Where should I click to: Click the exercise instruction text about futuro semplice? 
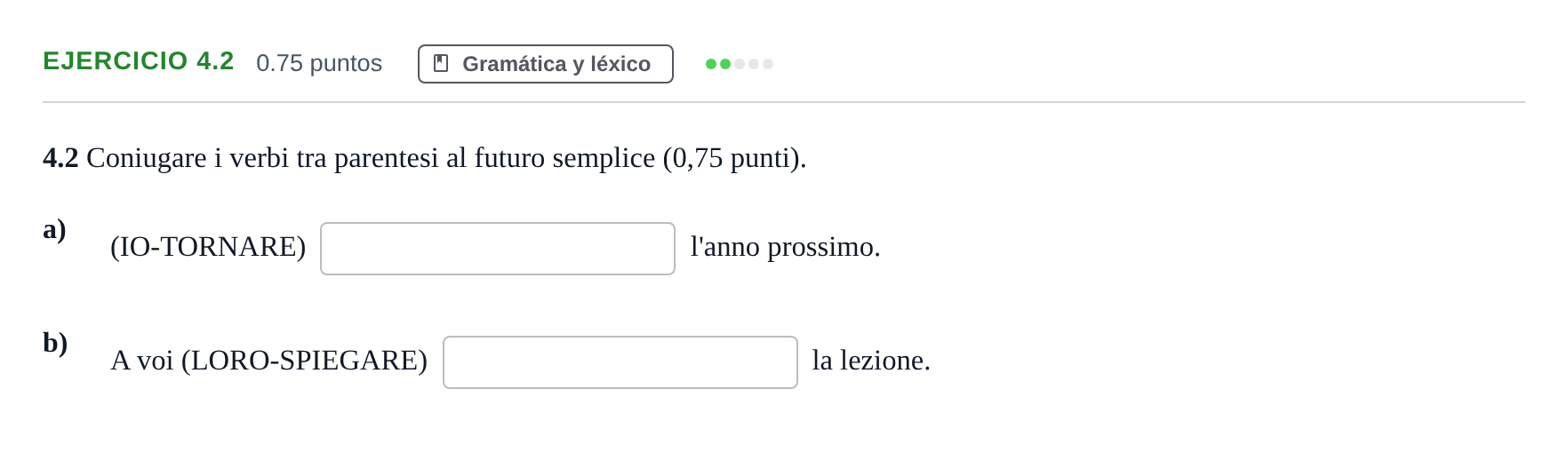[x=425, y=158]
